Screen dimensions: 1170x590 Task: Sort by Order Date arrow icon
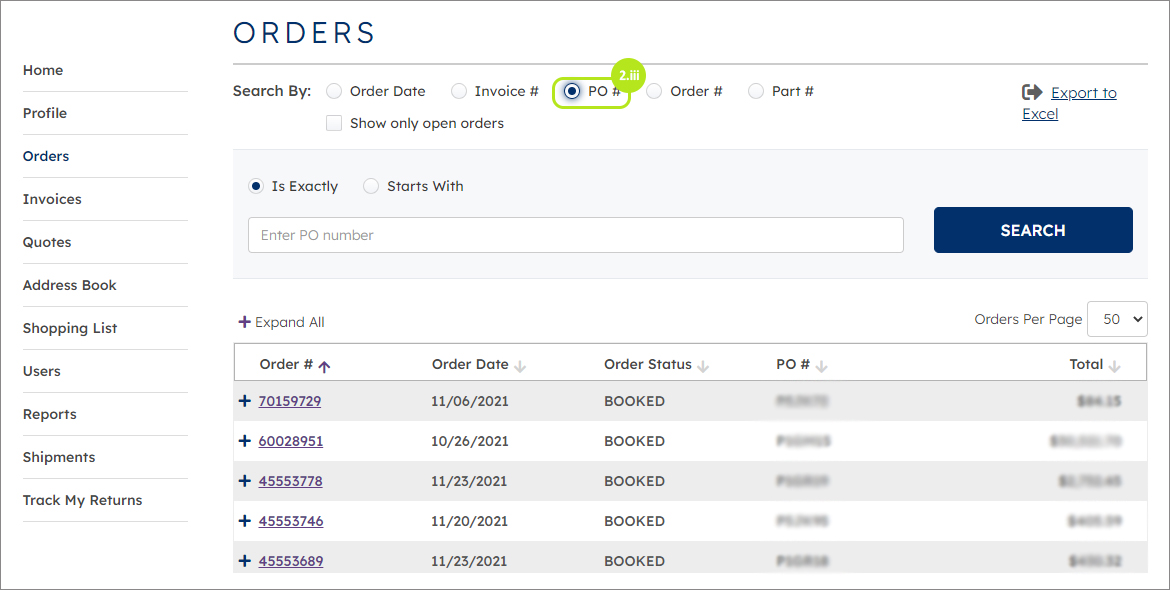coord(520,366)
